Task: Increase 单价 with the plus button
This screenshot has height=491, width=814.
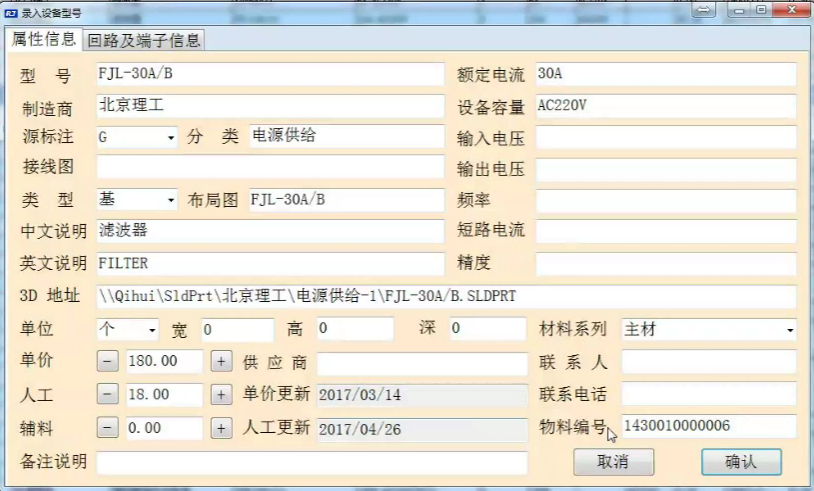Action: click(221, 361)
